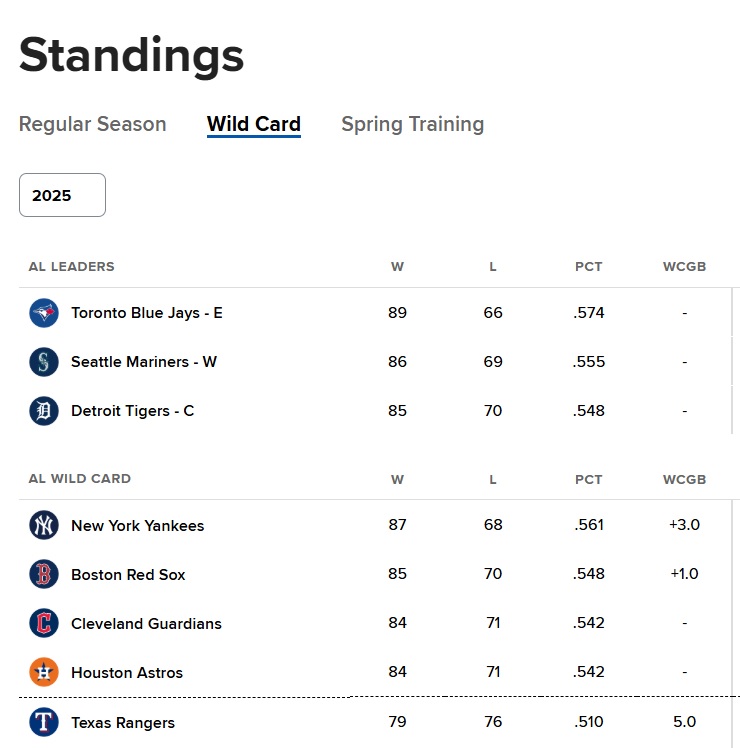Click the Cleveland Guardians logo icon
This screenshot has width=740, height=748.
44,623
